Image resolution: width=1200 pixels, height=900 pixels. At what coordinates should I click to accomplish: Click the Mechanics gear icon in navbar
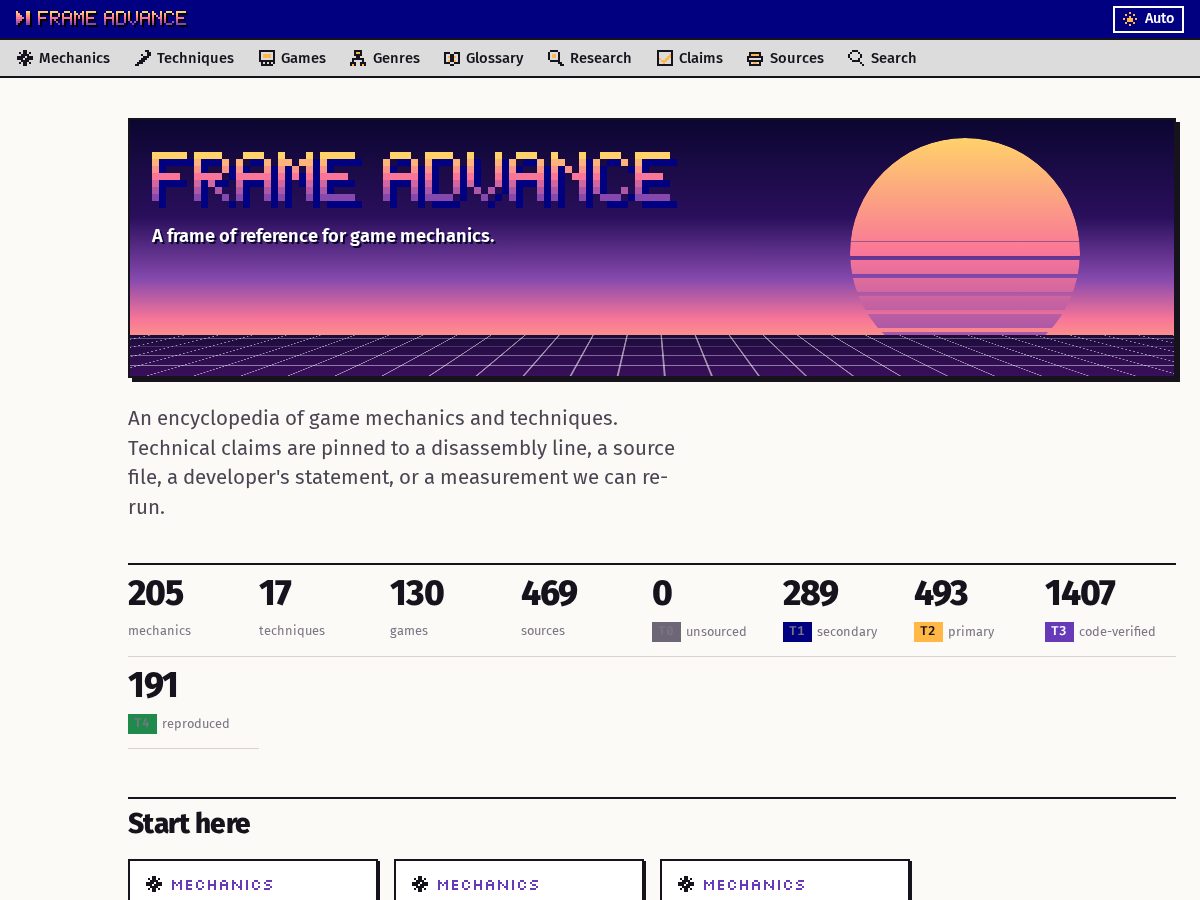point(25,58)
